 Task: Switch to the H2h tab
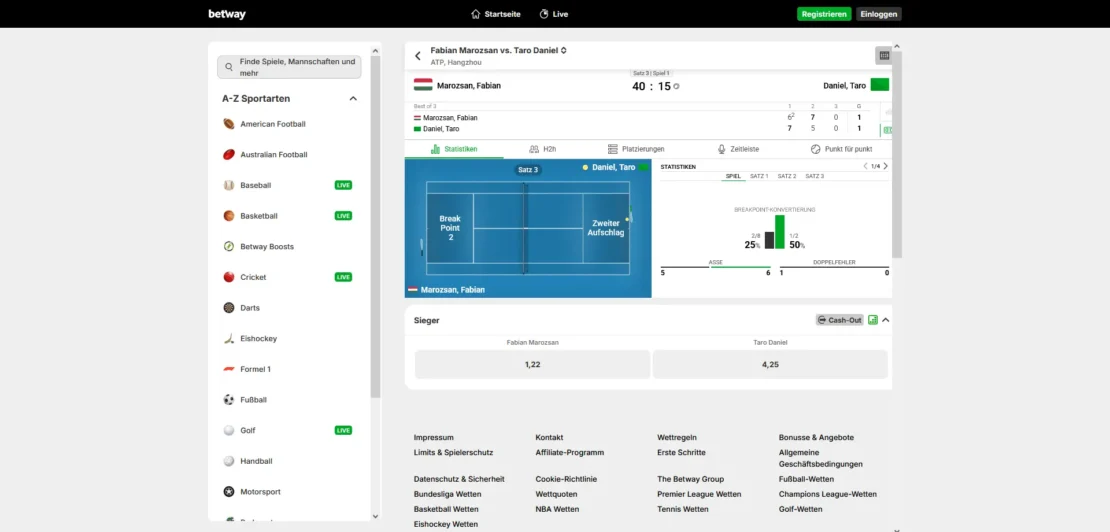click(x=543, y=149)
